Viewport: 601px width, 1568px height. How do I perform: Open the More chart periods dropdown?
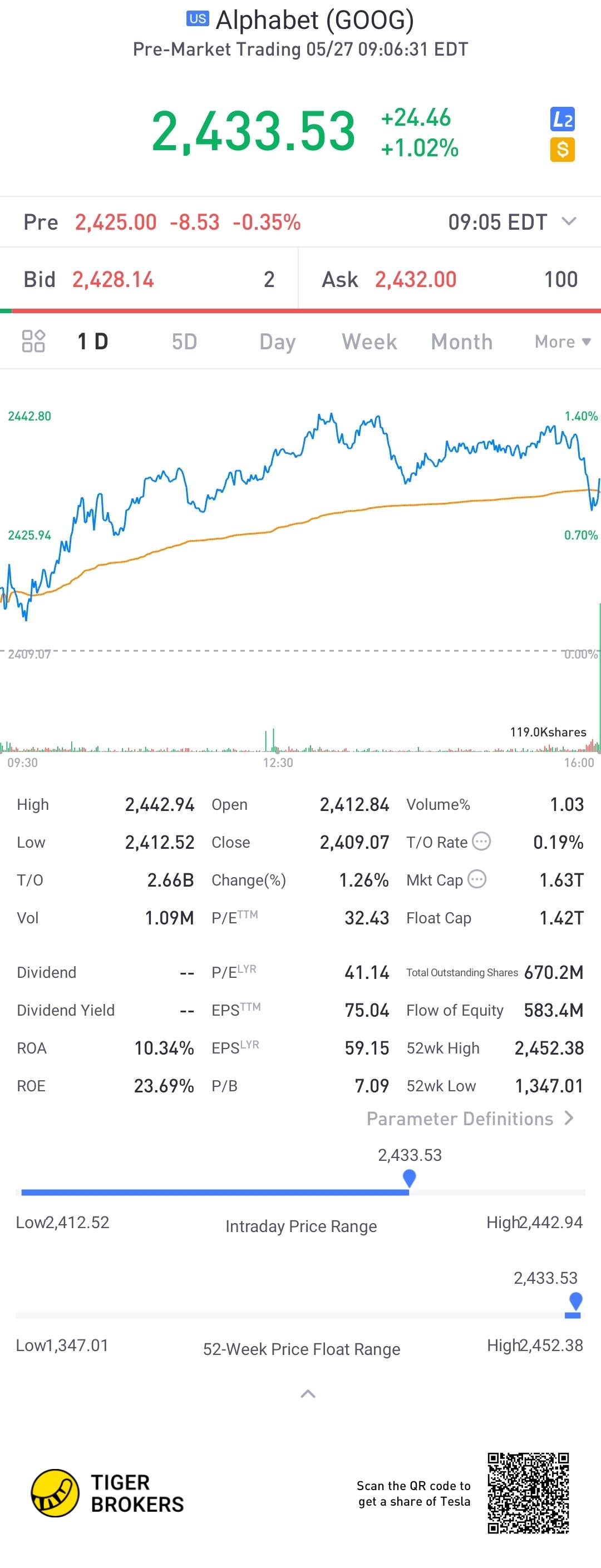coord(562,342)
